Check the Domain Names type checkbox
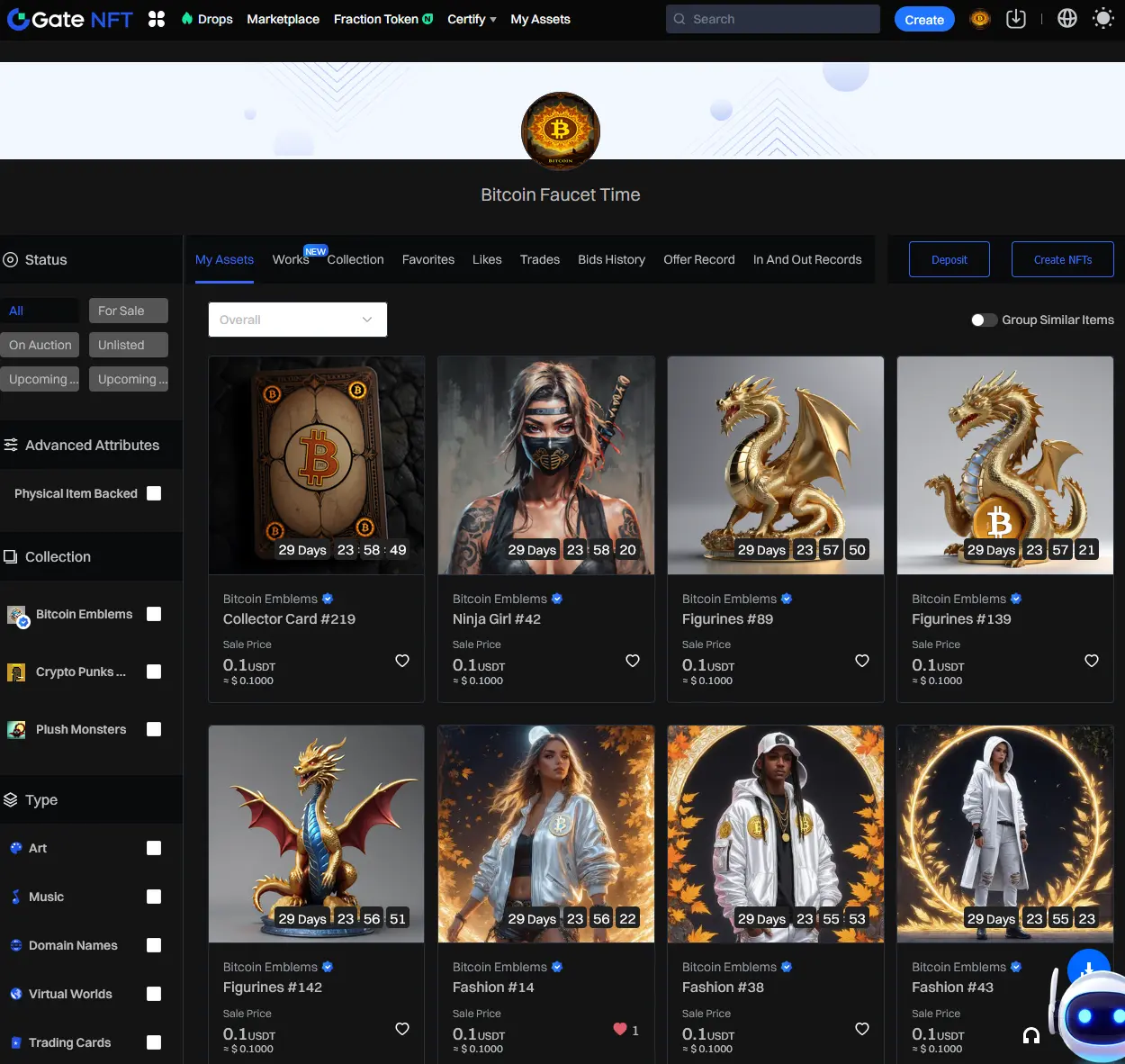The width and height of the screenshot is (1125, 1064). point(154,945)
